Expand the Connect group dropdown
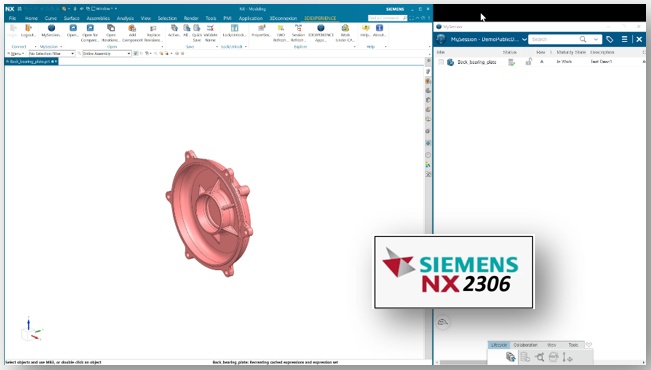The width and height of the screenshot is (651, 370). coord(35,47)
